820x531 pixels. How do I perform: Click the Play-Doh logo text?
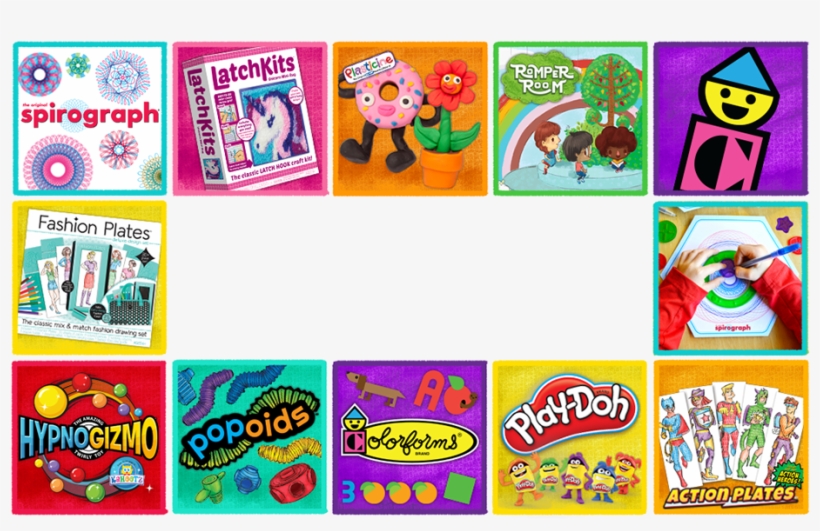pyautogui.click(x=570, y=413)
